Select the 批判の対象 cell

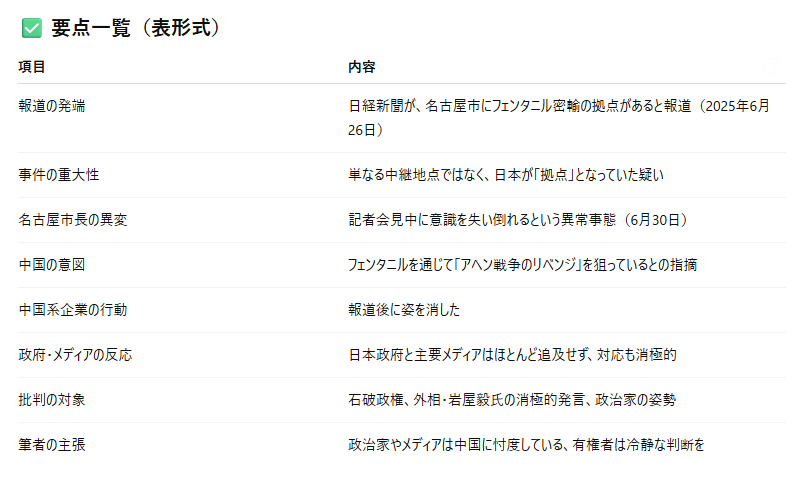[x=52, y=399]
